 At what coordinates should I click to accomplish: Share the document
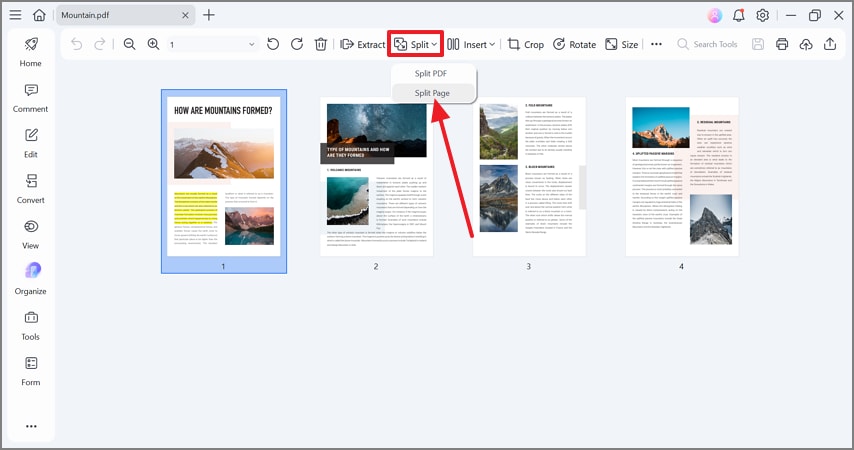(x=829, y=44)
